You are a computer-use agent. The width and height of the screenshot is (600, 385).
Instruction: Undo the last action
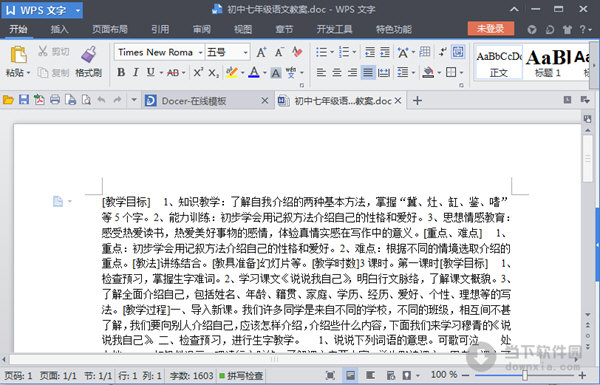[101, 100]
